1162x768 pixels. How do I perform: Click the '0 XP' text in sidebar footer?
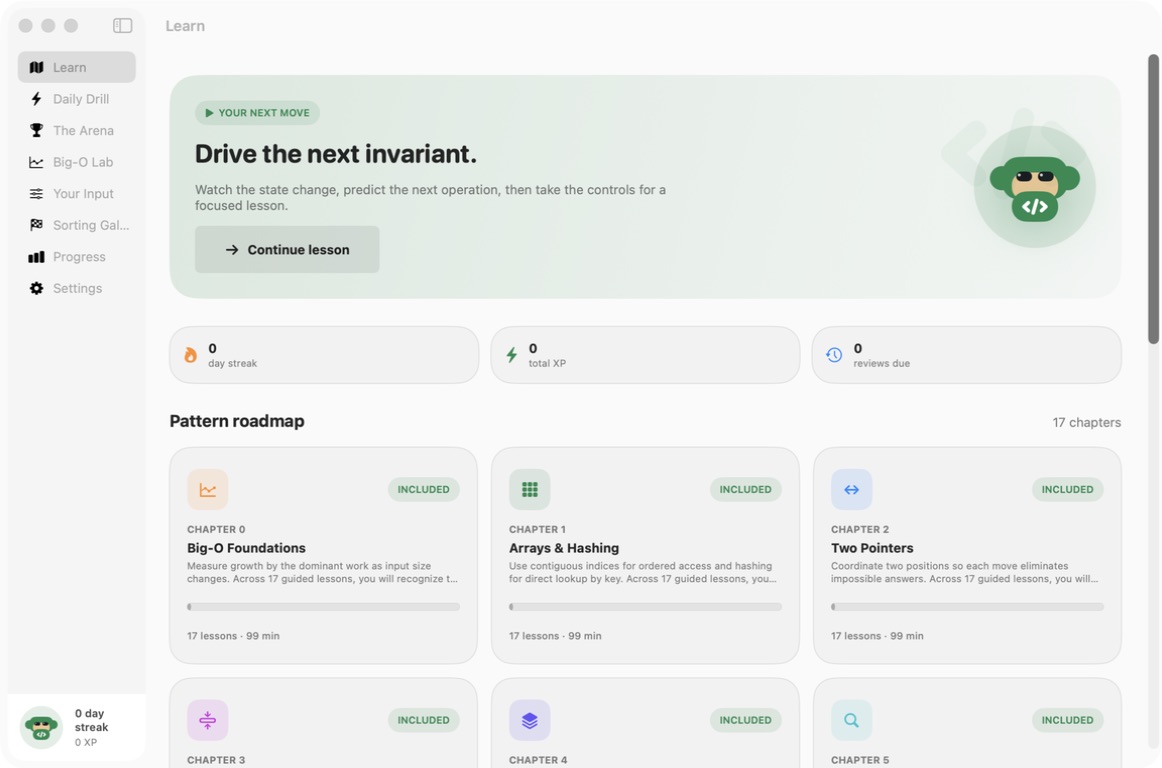[x=86, y=742]
